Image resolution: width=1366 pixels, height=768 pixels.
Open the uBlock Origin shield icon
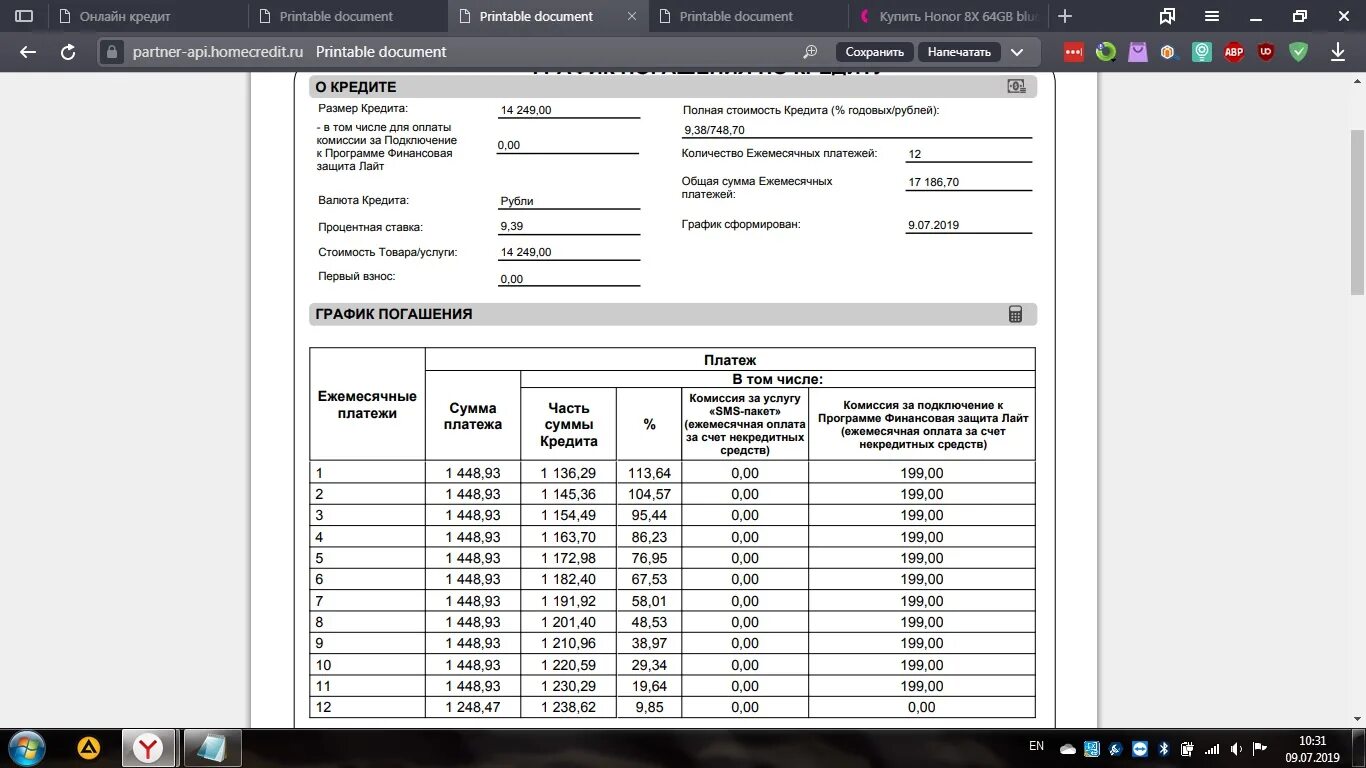[1266, 52]
